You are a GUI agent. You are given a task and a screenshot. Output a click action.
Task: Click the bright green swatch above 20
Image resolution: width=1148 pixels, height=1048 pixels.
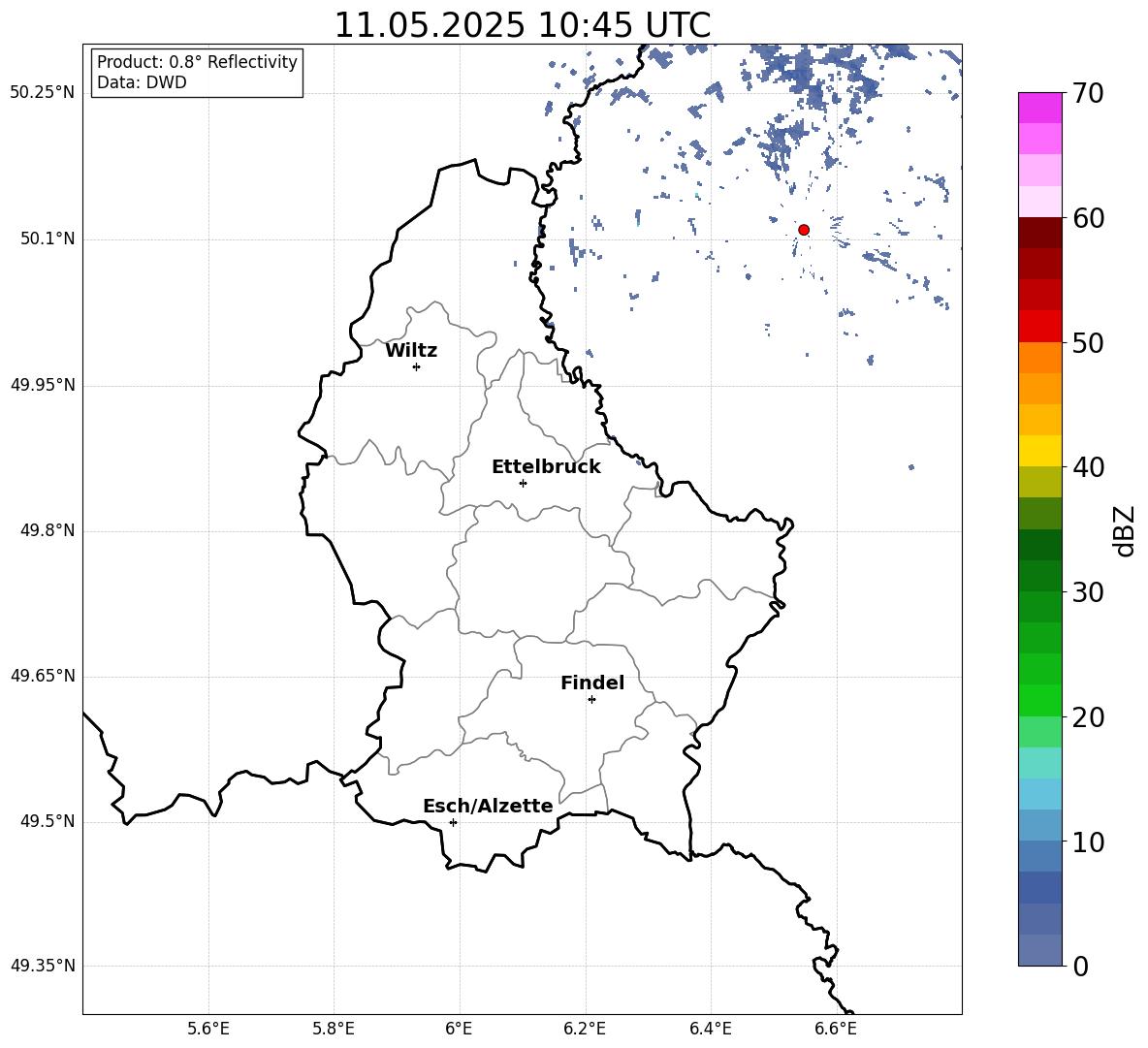(1040, 700)
